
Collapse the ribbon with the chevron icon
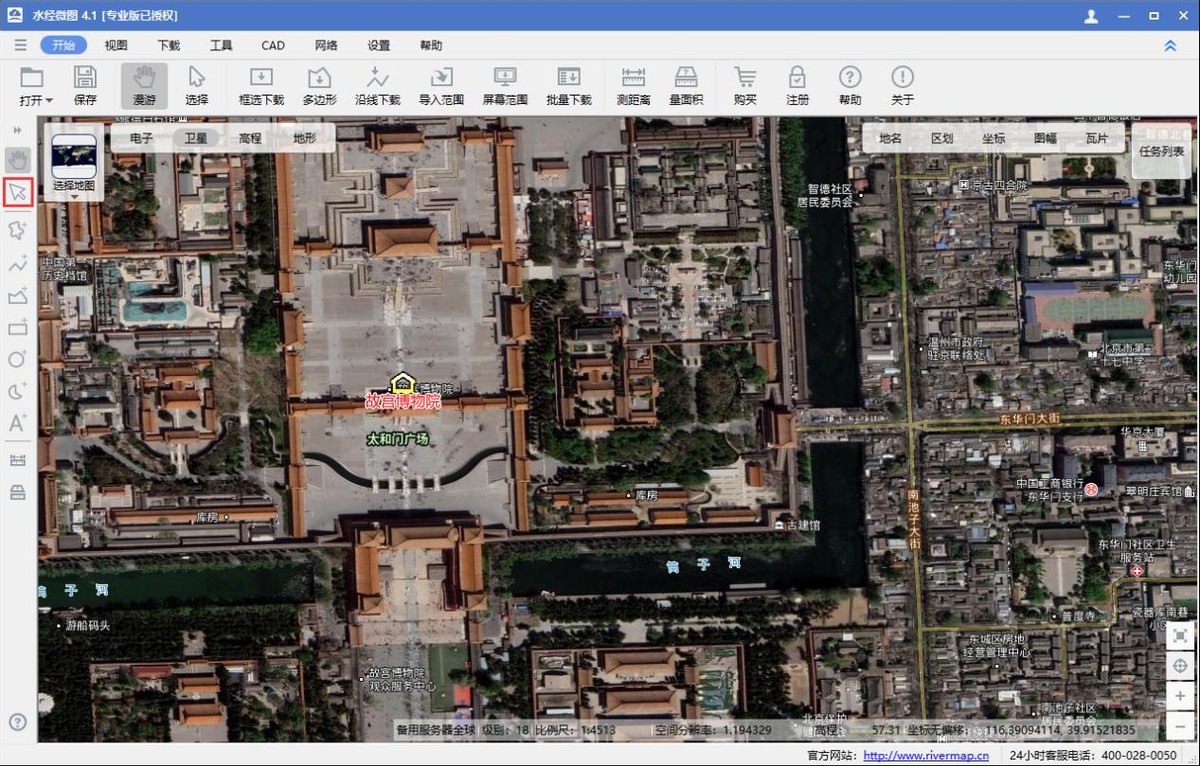(x=1170, y=46)
